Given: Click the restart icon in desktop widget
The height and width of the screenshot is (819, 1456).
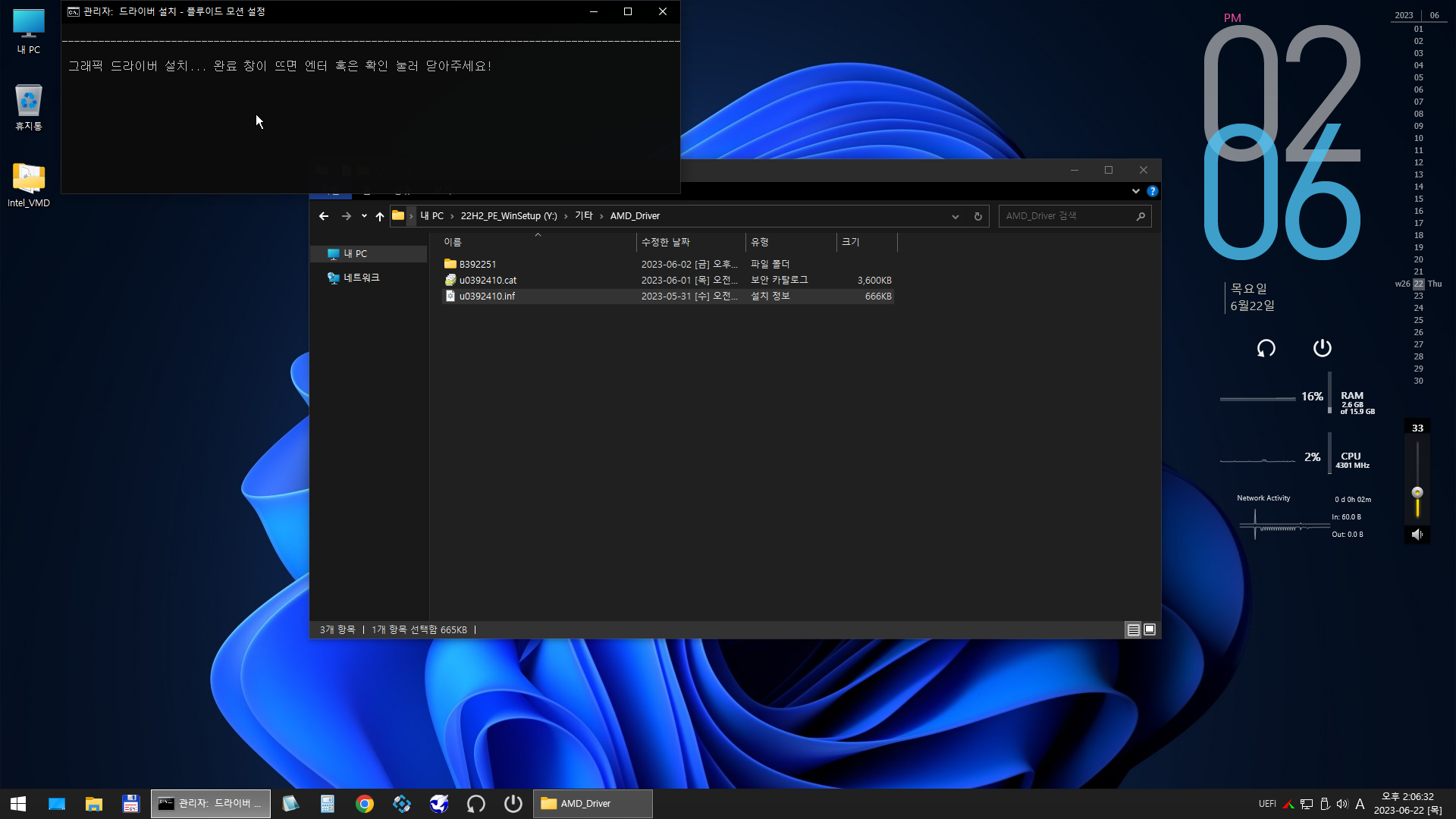Looking at the screenshot, I should pyautogui.click(x=1266, y=348).
